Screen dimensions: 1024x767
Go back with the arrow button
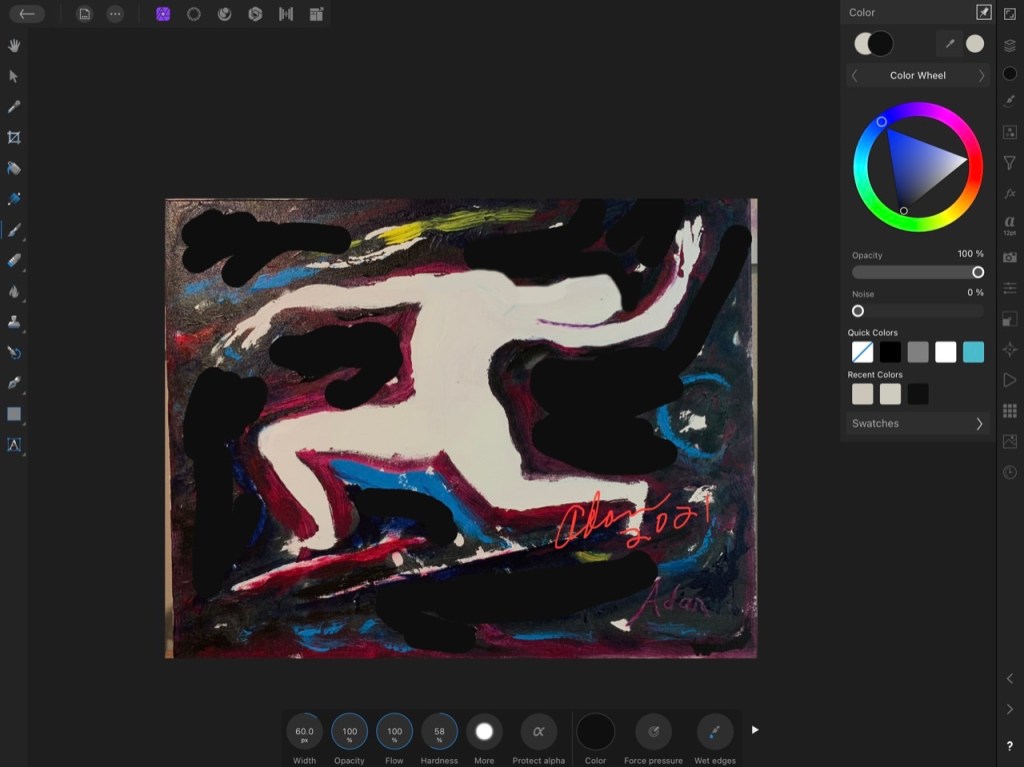[x=27, y=14]
